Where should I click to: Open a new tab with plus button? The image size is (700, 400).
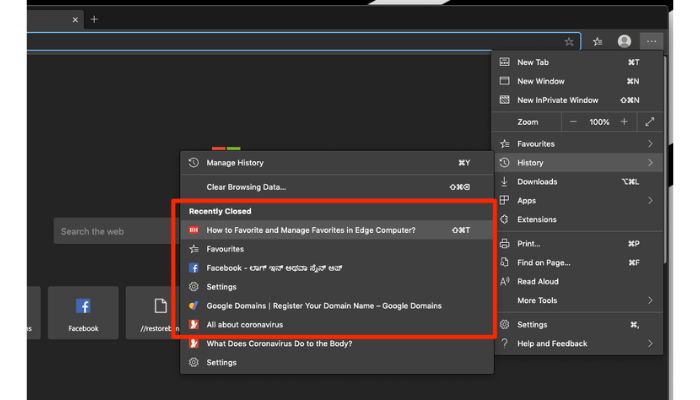pos(94,19)
